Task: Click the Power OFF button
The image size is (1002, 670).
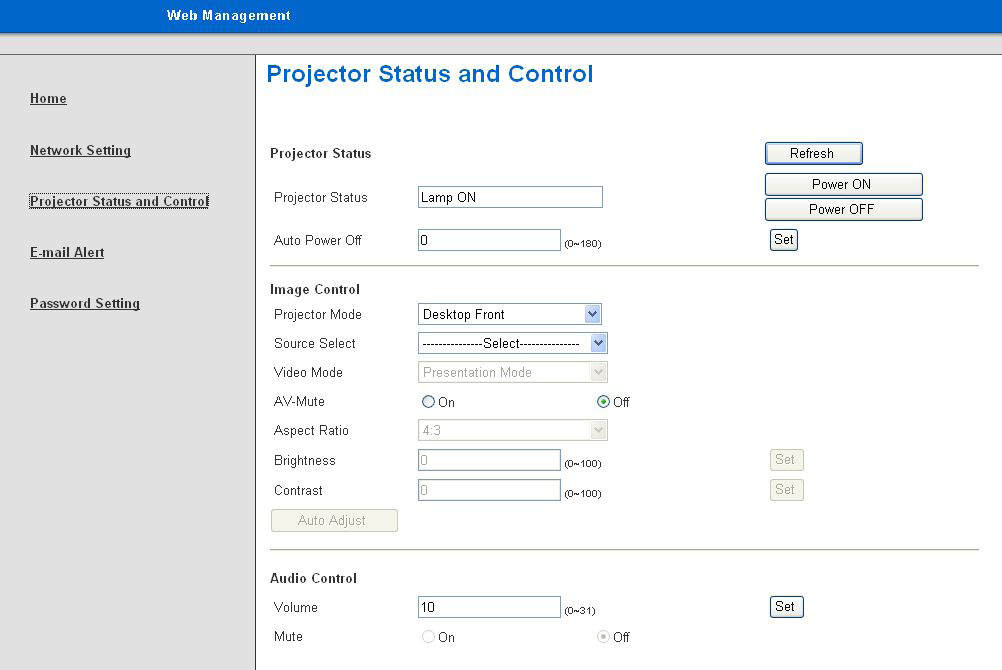Action: tap(844, 209)
